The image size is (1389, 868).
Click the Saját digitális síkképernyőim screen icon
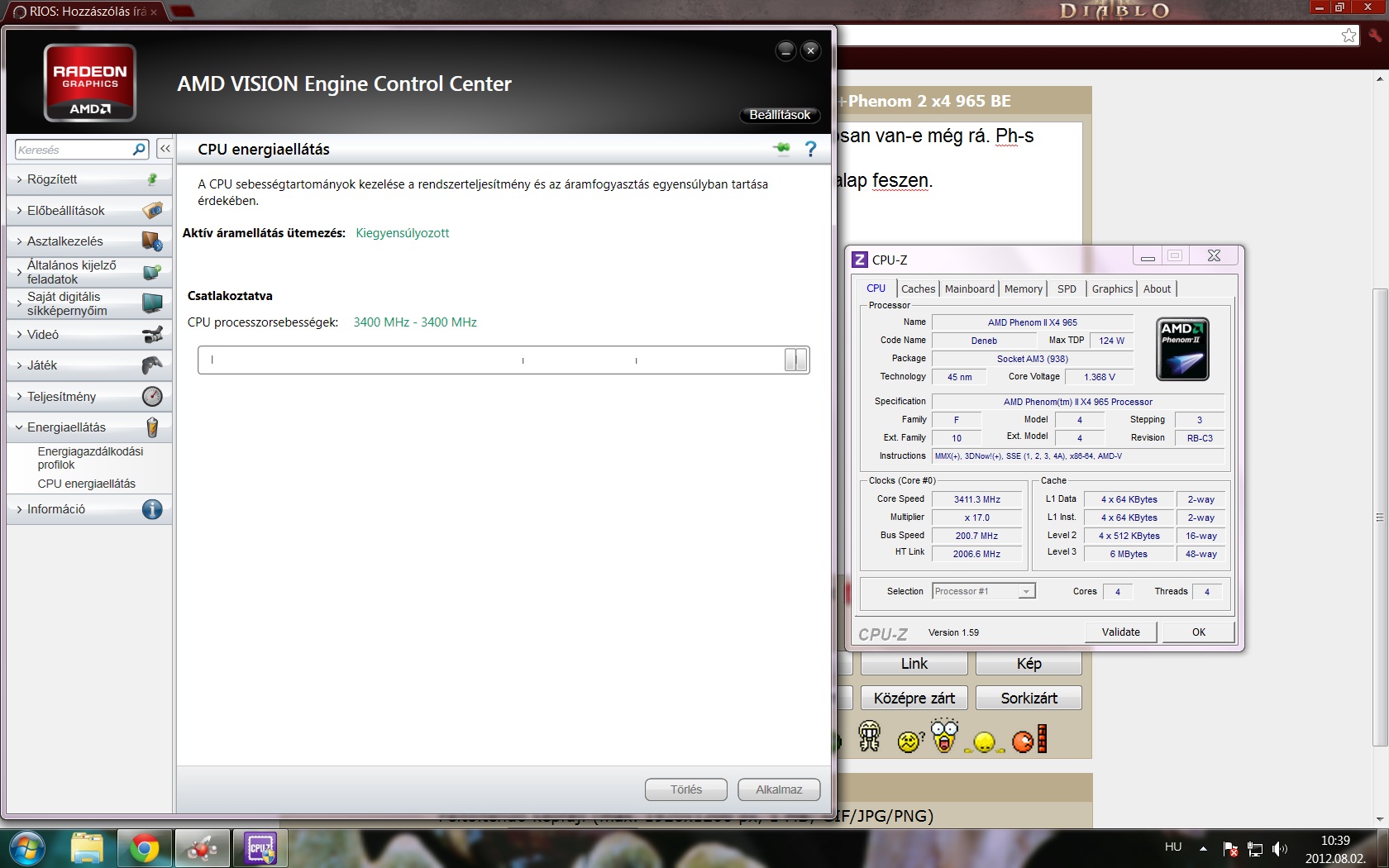pyautogui.click(x=152, y=303)
